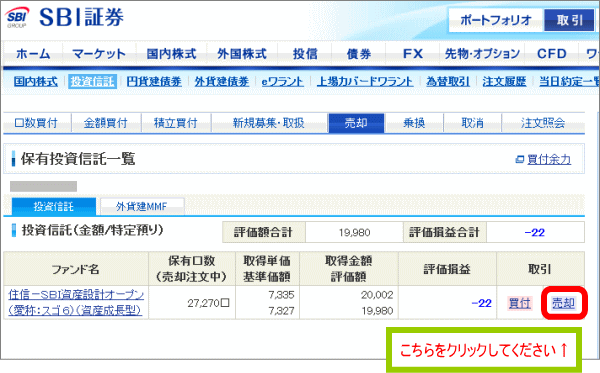
Task: Switch to the 積立買付 tab
Action: coord(176,123)
